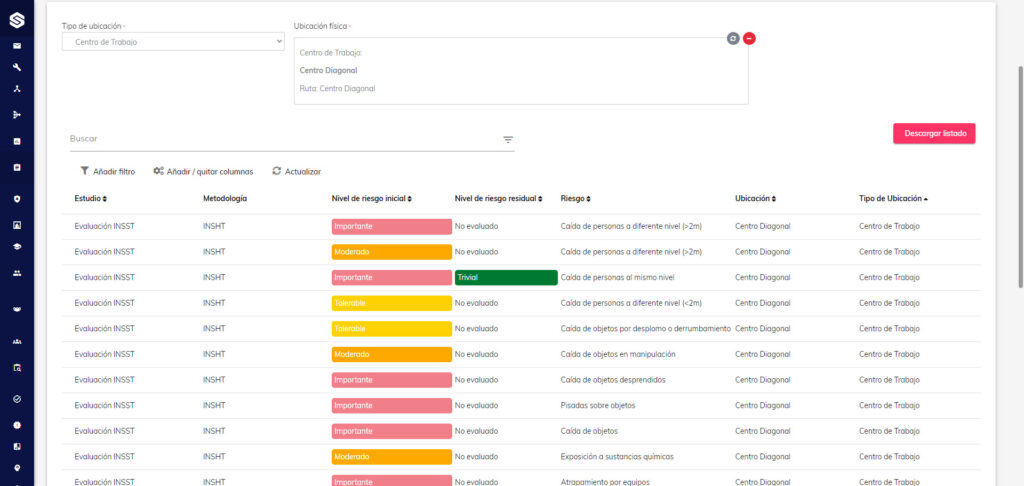This screenshot has height=486, width=1024.
Task: Open Añadir / quitar columnas
Action: pyautogui.click(x=203, y=171)
